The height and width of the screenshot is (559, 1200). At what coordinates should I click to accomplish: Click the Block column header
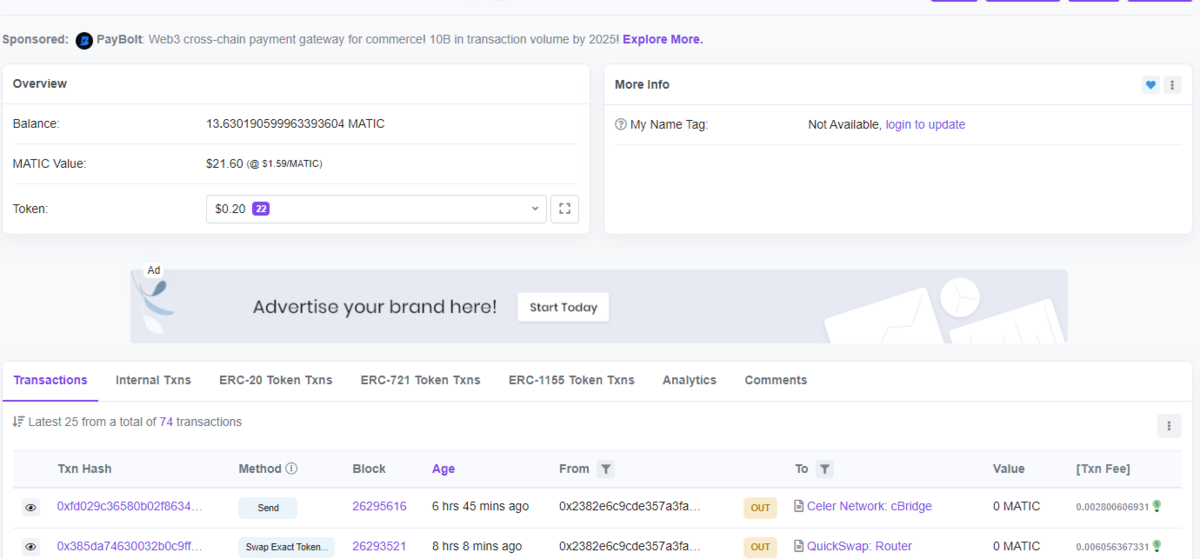point(369,468)
